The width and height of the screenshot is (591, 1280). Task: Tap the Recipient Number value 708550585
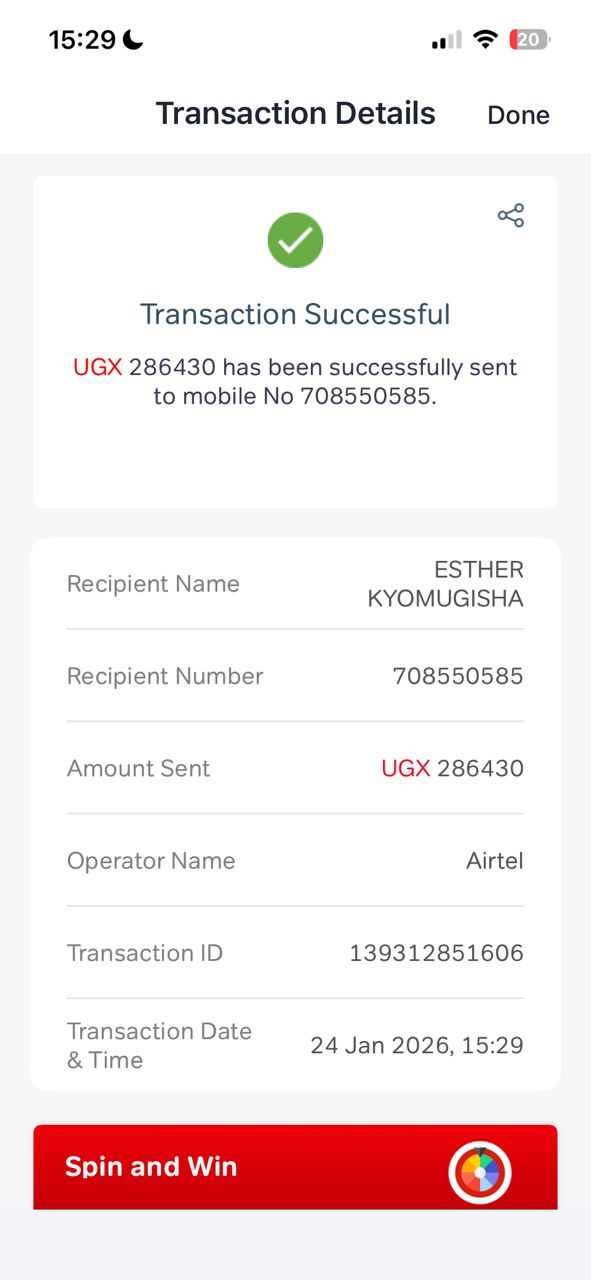tap(458, 676)
